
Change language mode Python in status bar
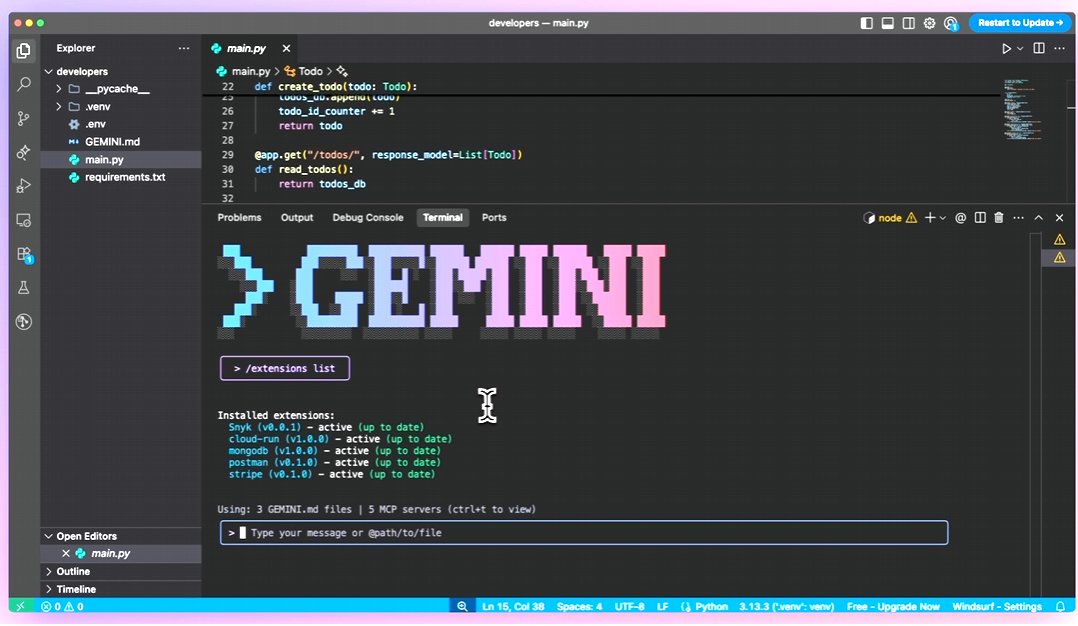pos(712,607)
